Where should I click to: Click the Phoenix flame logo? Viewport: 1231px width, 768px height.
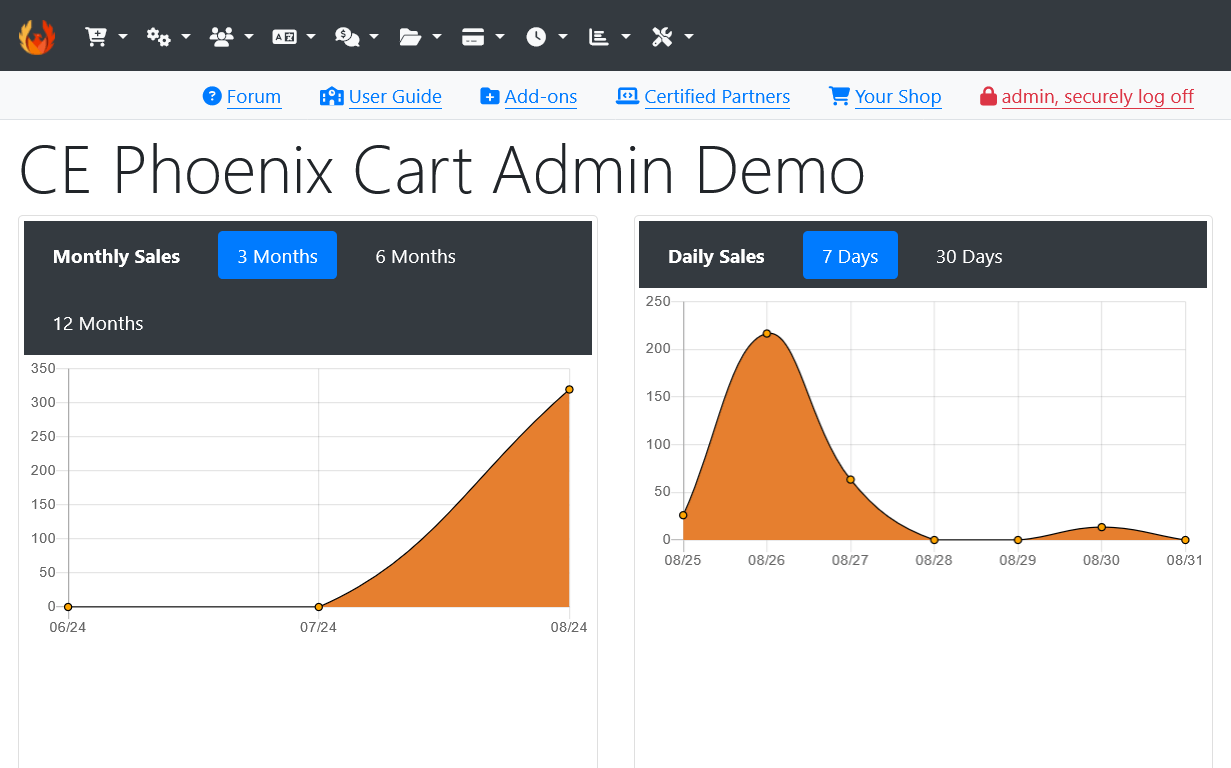37,37
